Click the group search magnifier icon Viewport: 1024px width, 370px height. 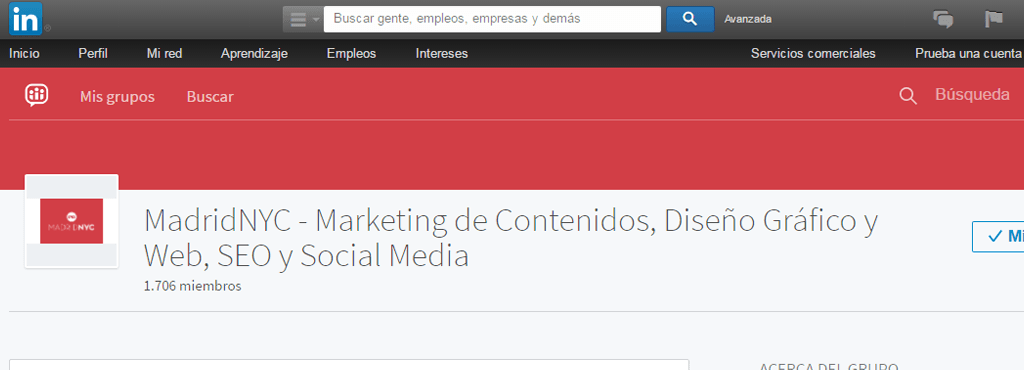[x=908, y=97]
